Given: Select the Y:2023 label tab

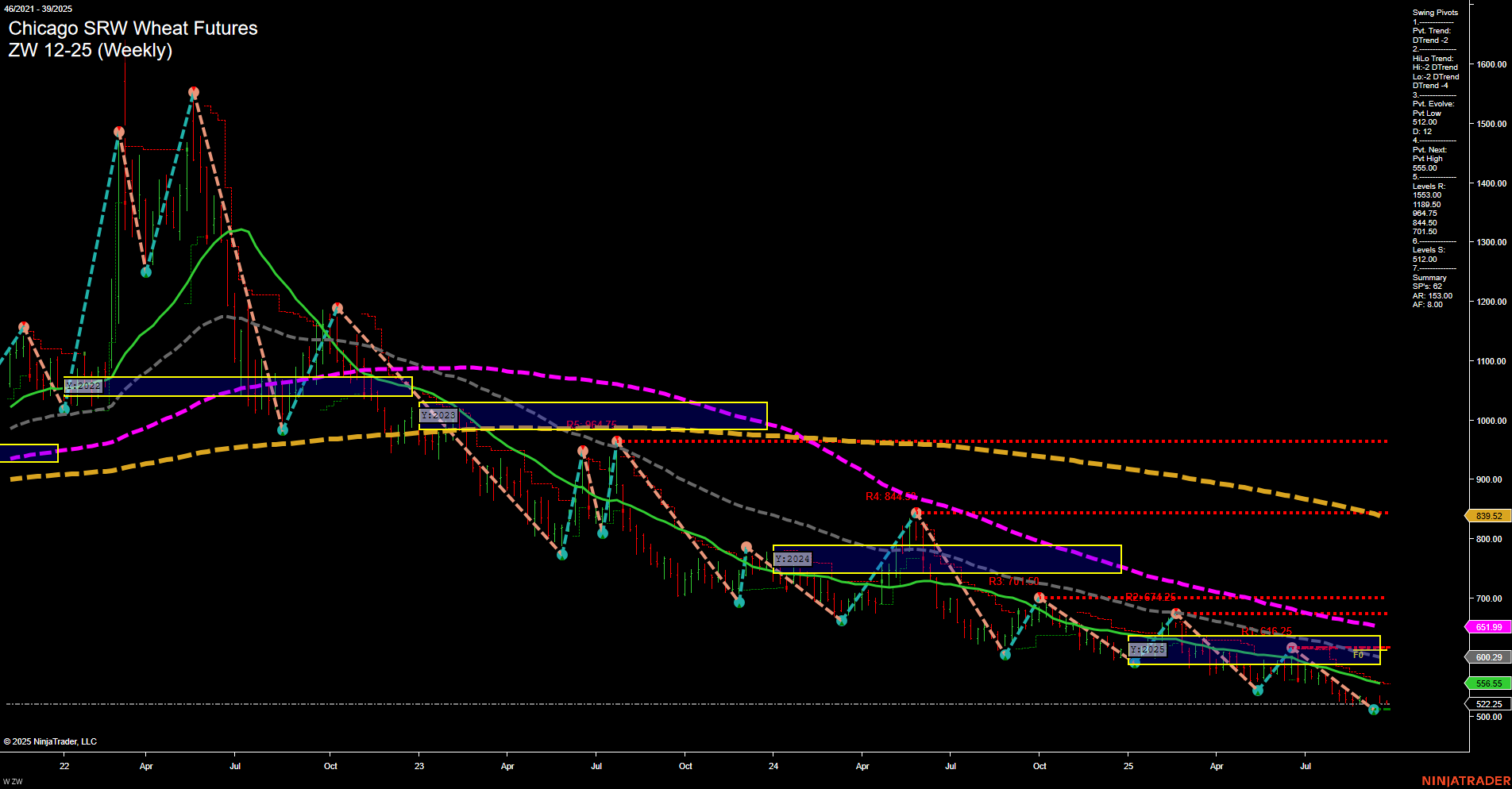Looking at the screenshot, I should point(438,415).
